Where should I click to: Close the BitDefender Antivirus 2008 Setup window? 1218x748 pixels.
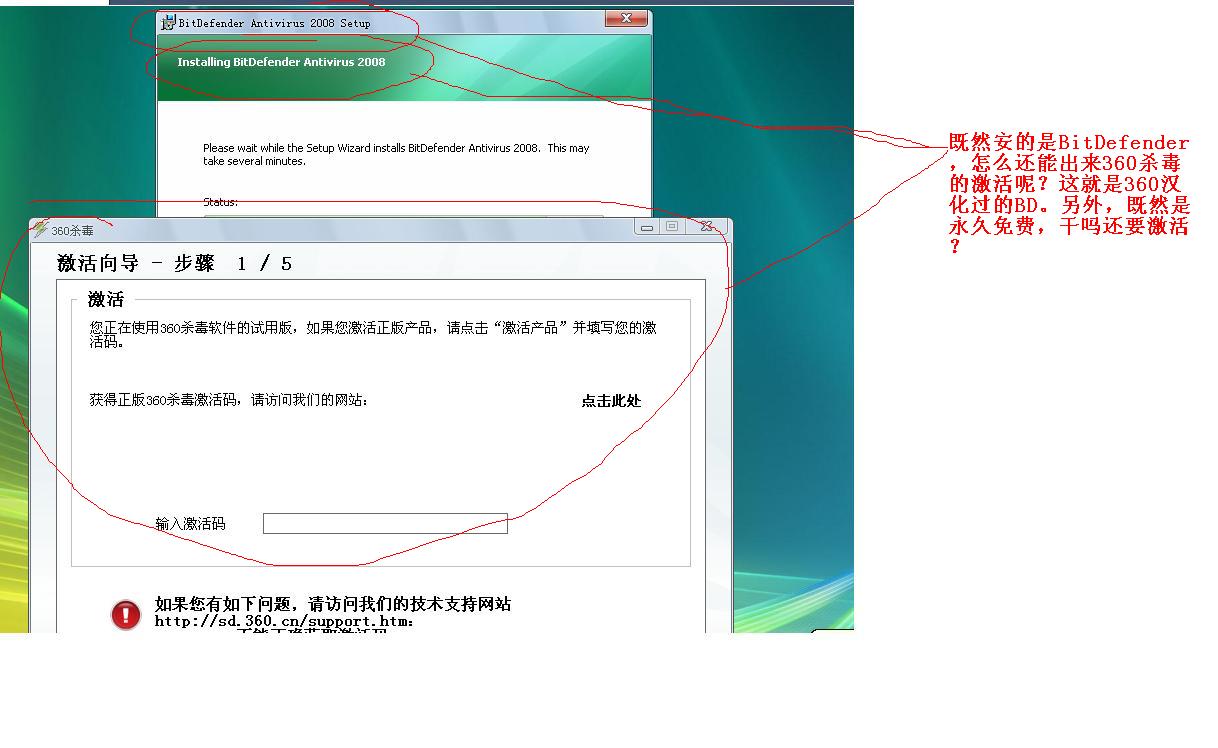coord(626,19)
